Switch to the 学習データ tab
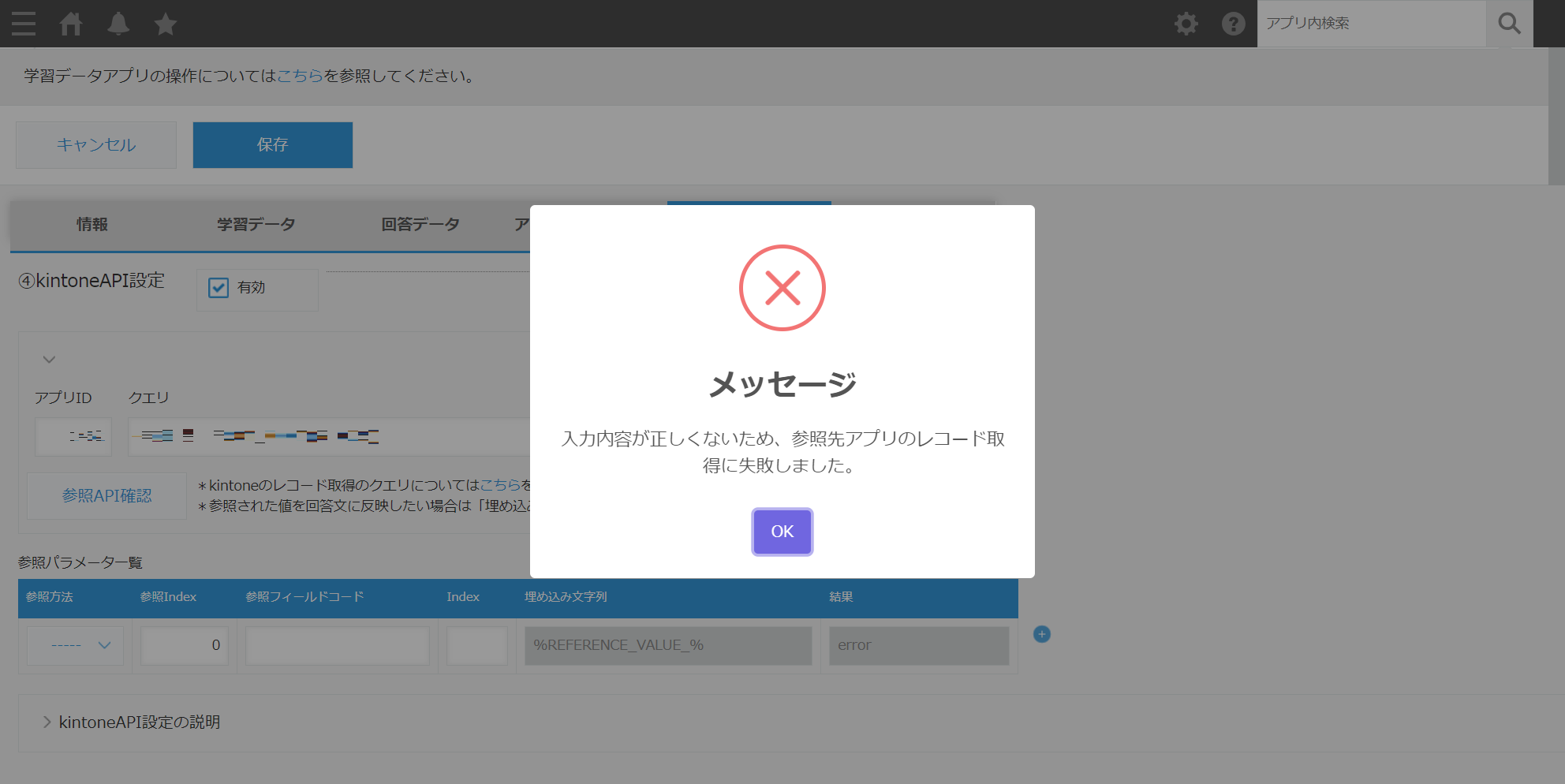The image size is (1565, 784). [x=256, y=225]
